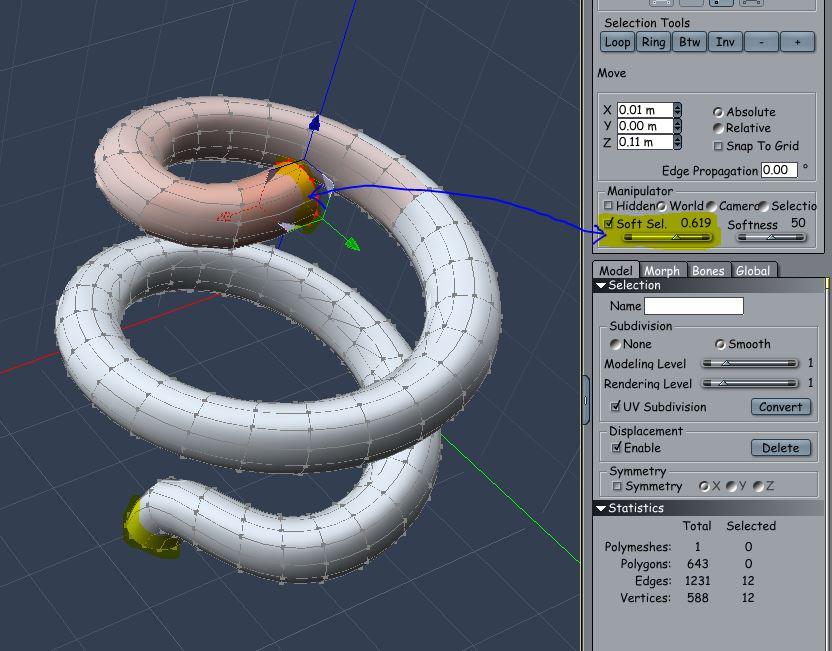This screenshot has height=651, width=832.
Task: Switch to the Morph tab
Action: [x=662, y=270]
